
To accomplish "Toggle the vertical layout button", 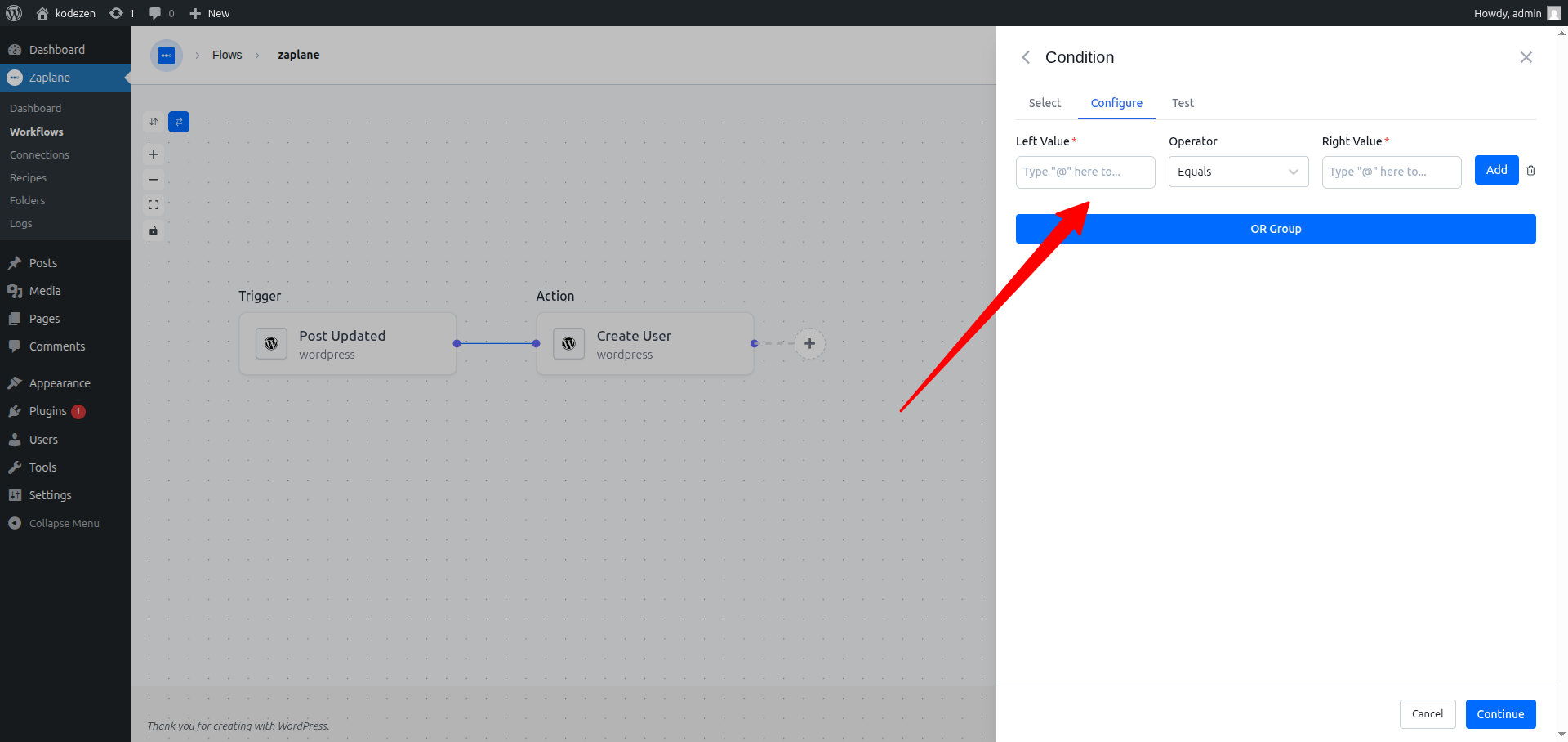I will coord(154,122).
